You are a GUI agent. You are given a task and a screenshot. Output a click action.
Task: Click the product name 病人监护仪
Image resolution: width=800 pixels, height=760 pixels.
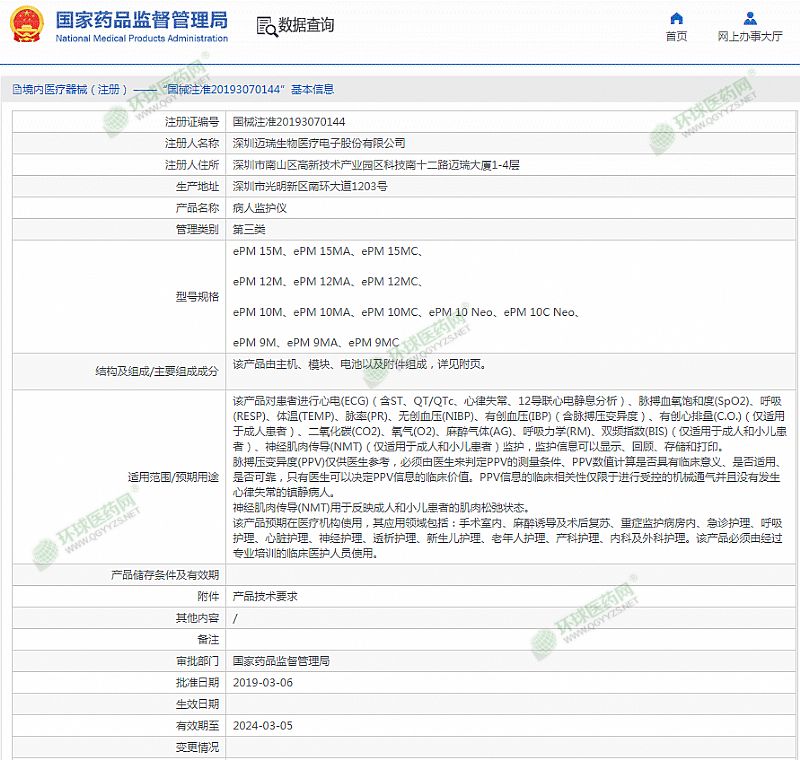point(259,208)
